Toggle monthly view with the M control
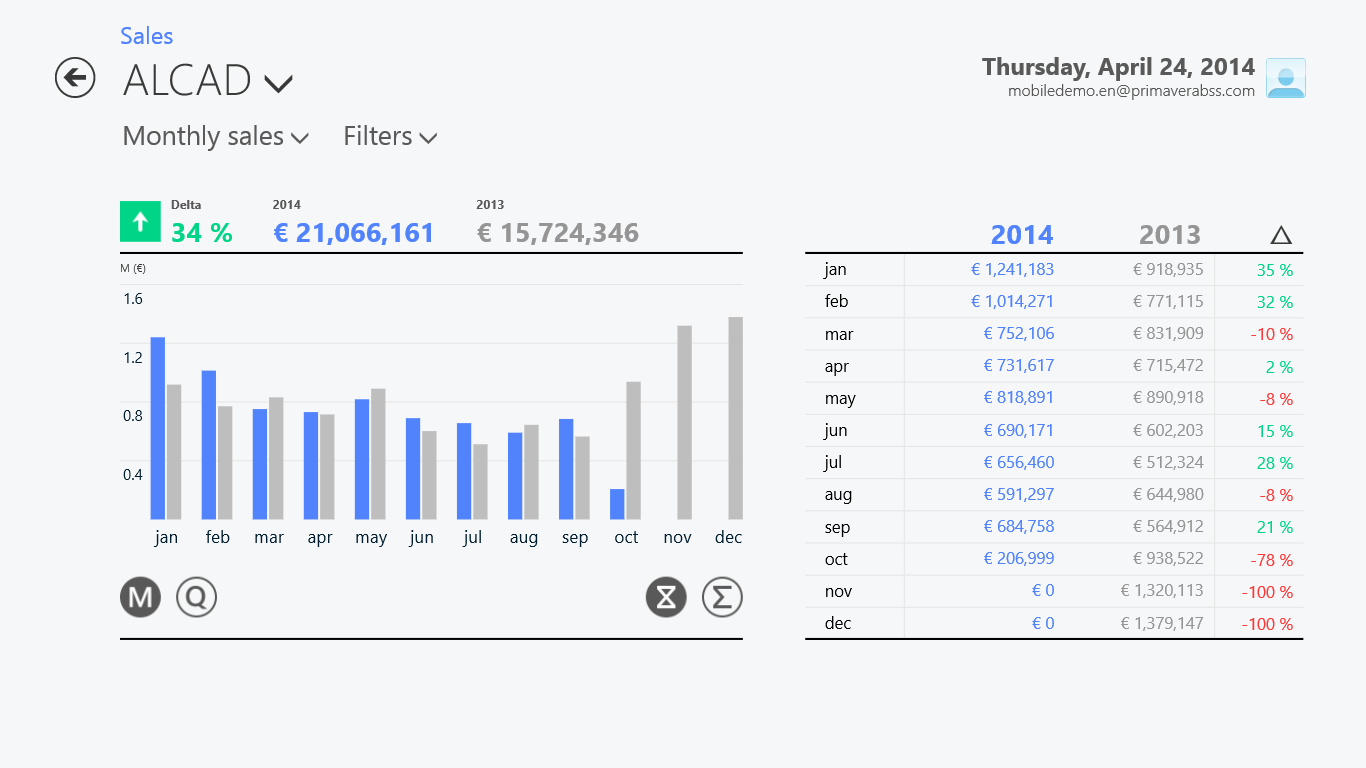 (x=140, y=596)
